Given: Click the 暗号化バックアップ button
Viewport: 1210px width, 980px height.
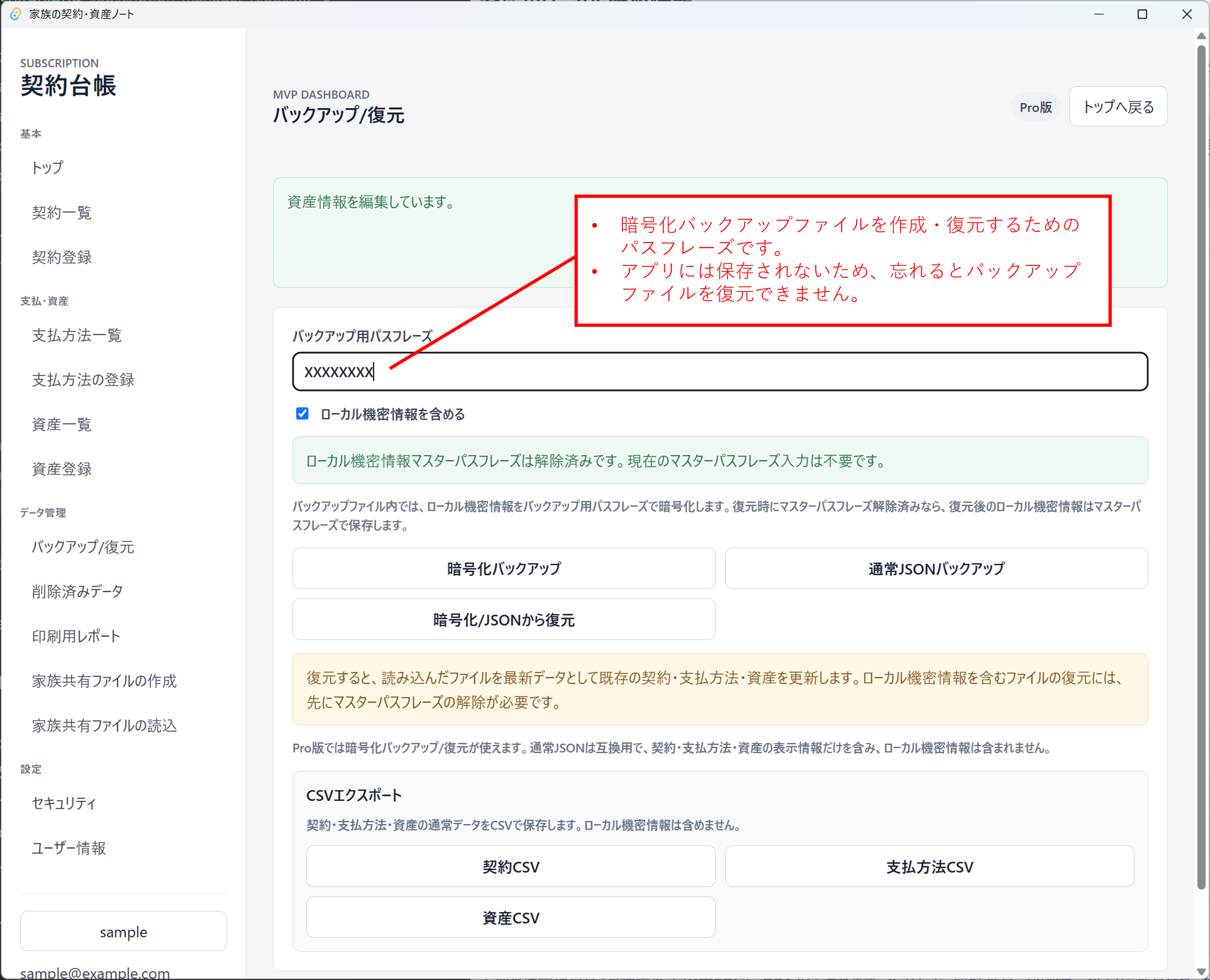Looking at the screenshot, I should (x=504, y=568).
